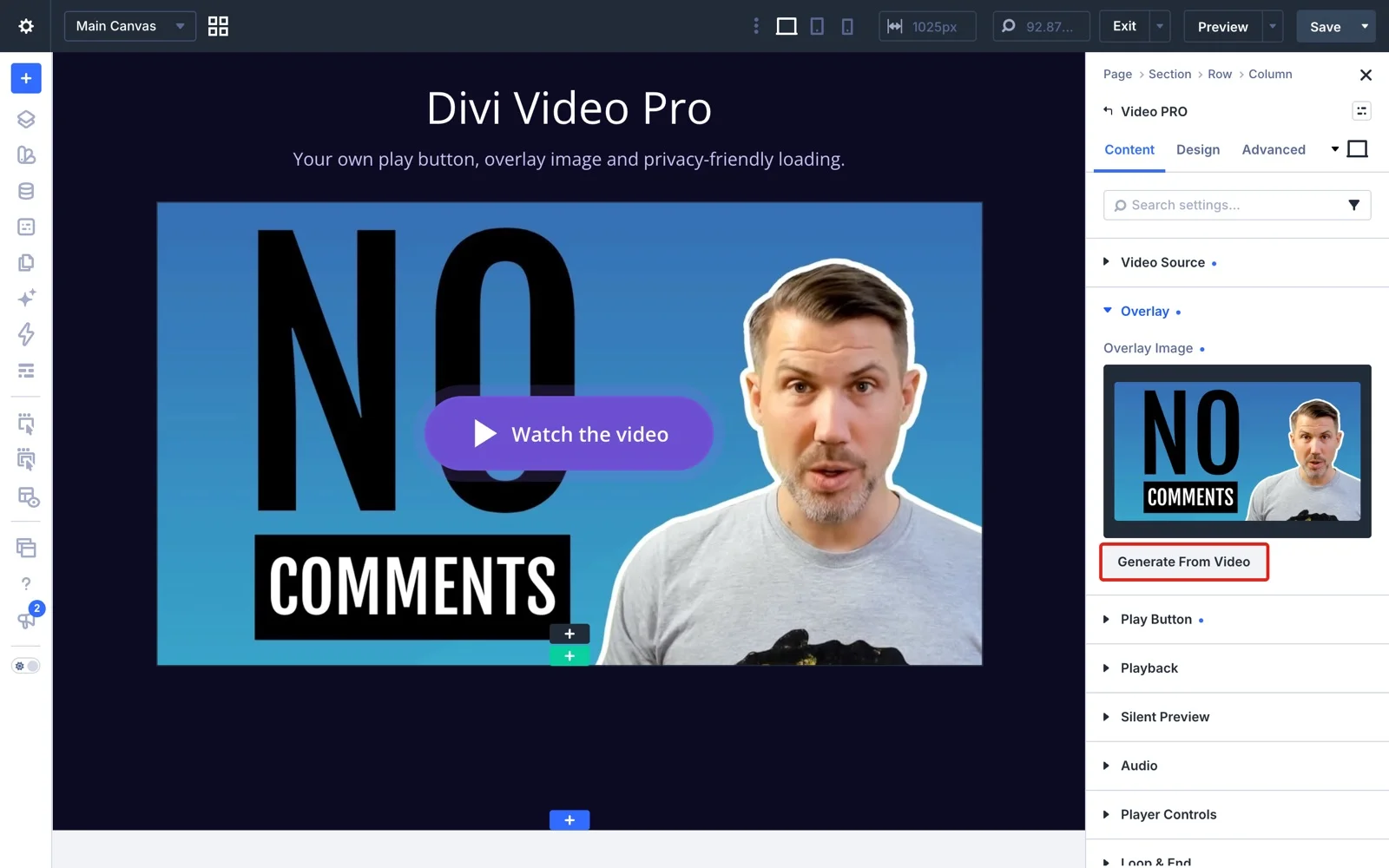Switch to the Content tab

tap(1129, 149)
